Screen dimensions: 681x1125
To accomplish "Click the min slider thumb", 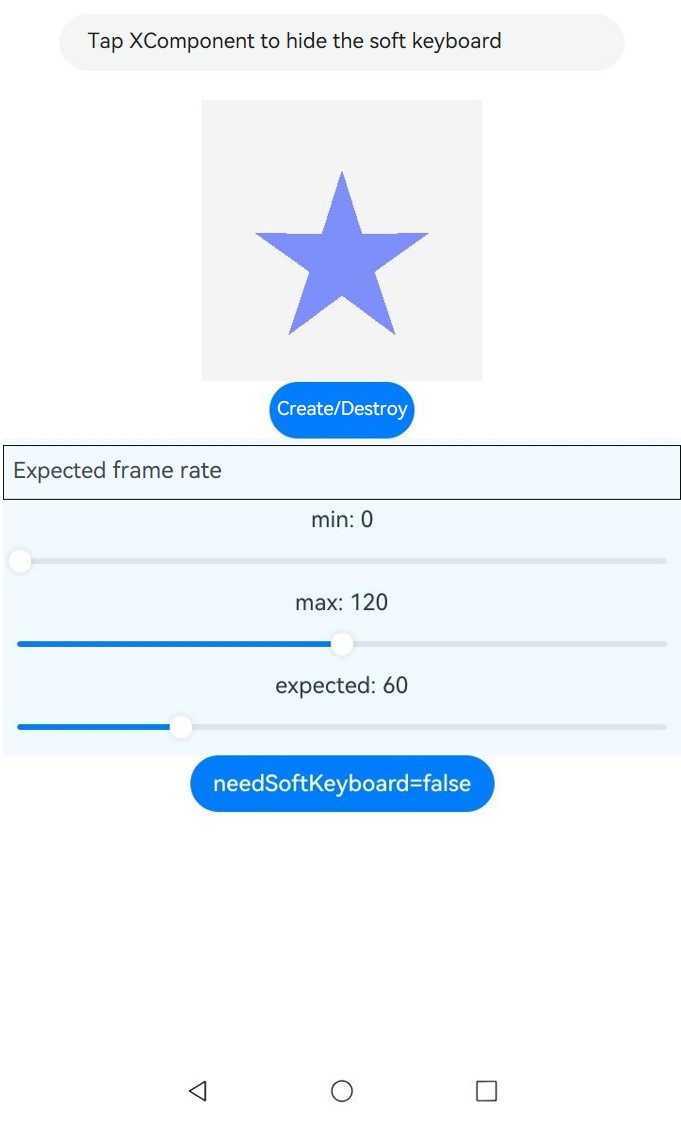I will [x=20, y=561].
